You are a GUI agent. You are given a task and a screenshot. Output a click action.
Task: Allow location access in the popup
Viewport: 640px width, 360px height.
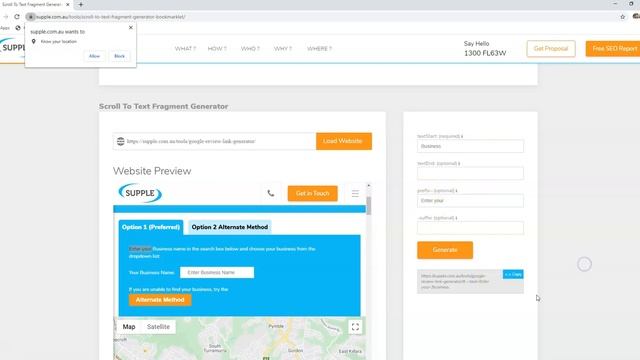coord(94,56)
